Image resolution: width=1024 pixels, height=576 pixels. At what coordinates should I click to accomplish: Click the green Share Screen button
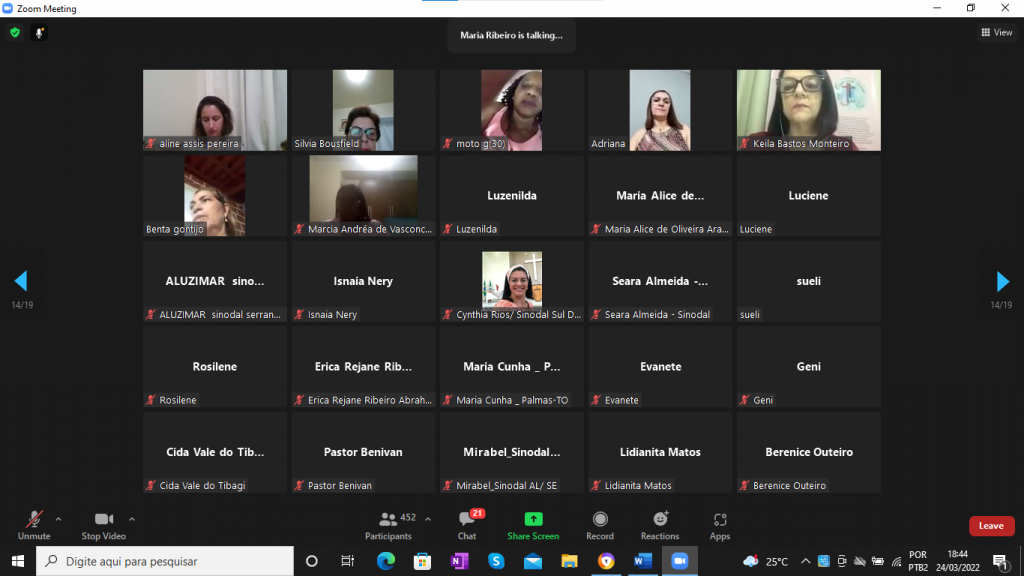pos(533,525)
